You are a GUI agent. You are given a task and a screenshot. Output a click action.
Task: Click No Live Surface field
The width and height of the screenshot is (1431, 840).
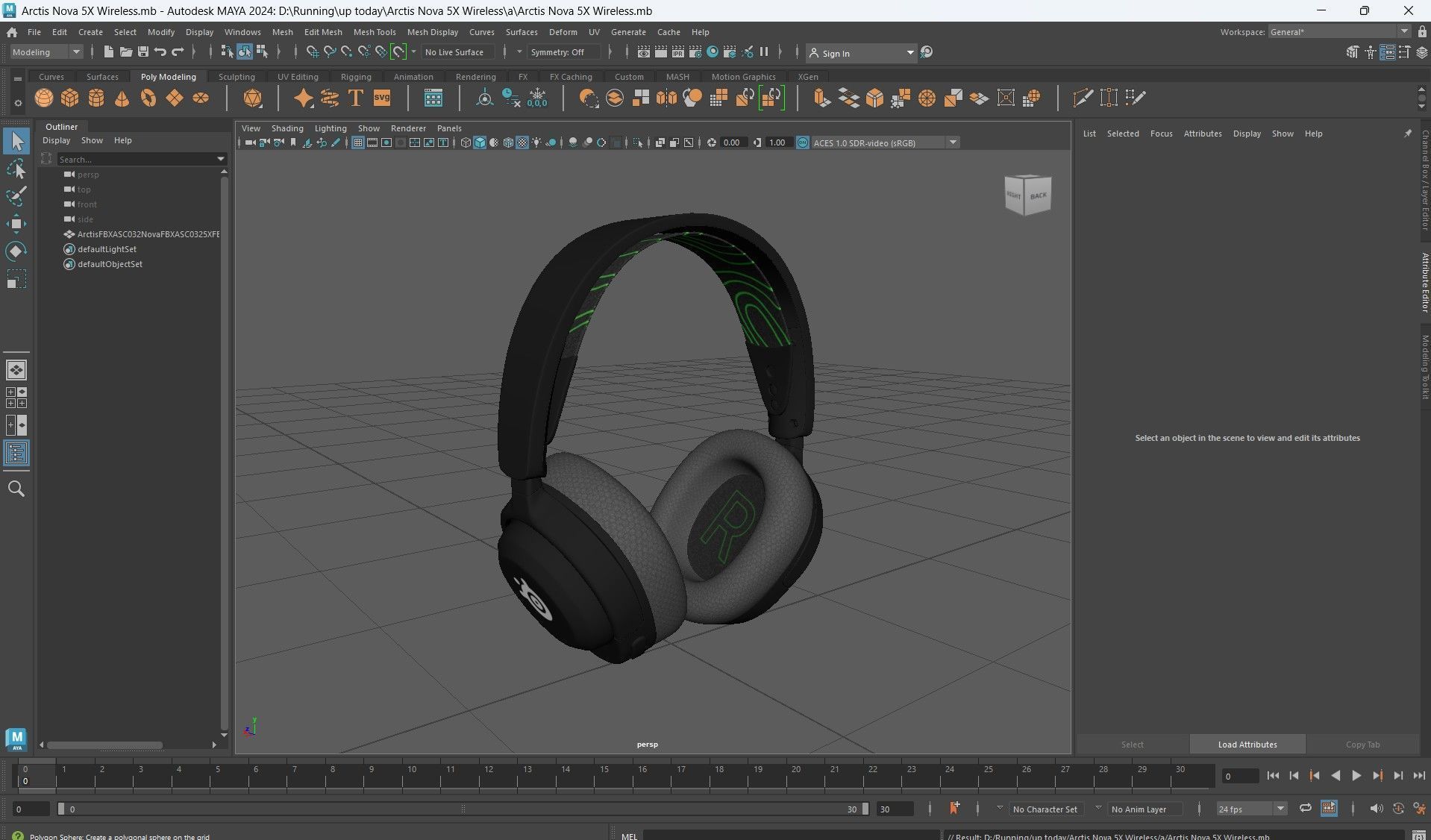[457, 52]
